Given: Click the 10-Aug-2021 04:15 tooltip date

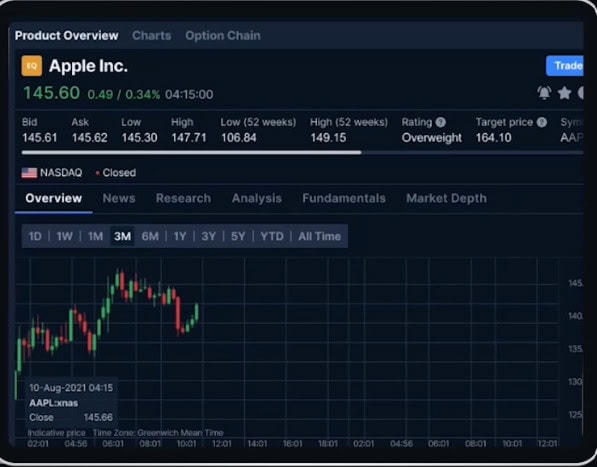Looking at the screenshot, I should (71, 388).
